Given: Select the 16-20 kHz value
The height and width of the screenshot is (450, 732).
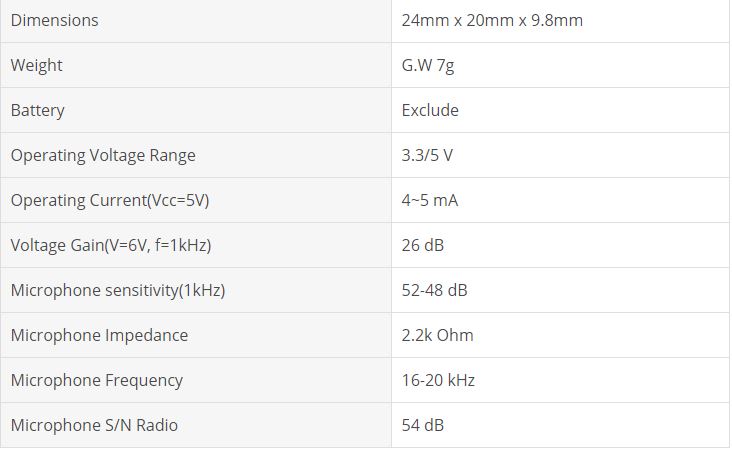Looking at the screenshot, I should click(x=438, y=380).
